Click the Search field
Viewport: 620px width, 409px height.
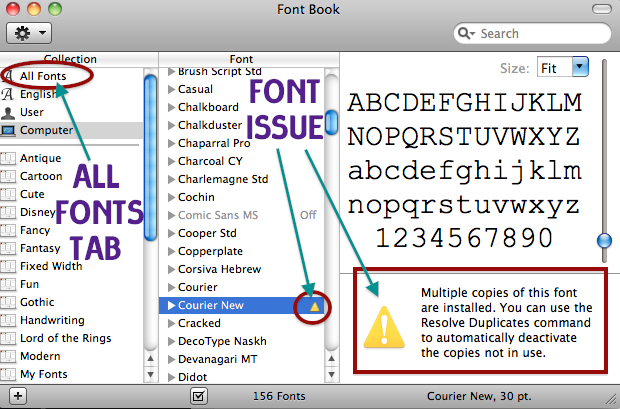532,34
